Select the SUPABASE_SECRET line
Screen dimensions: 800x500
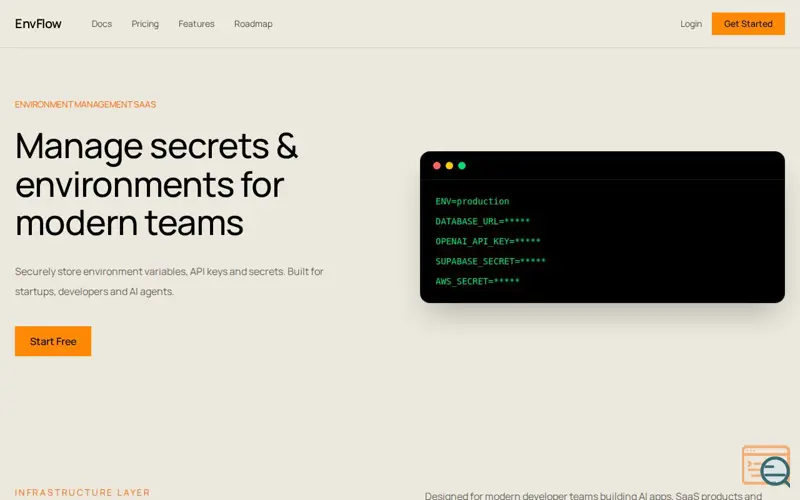pos(490,261)
